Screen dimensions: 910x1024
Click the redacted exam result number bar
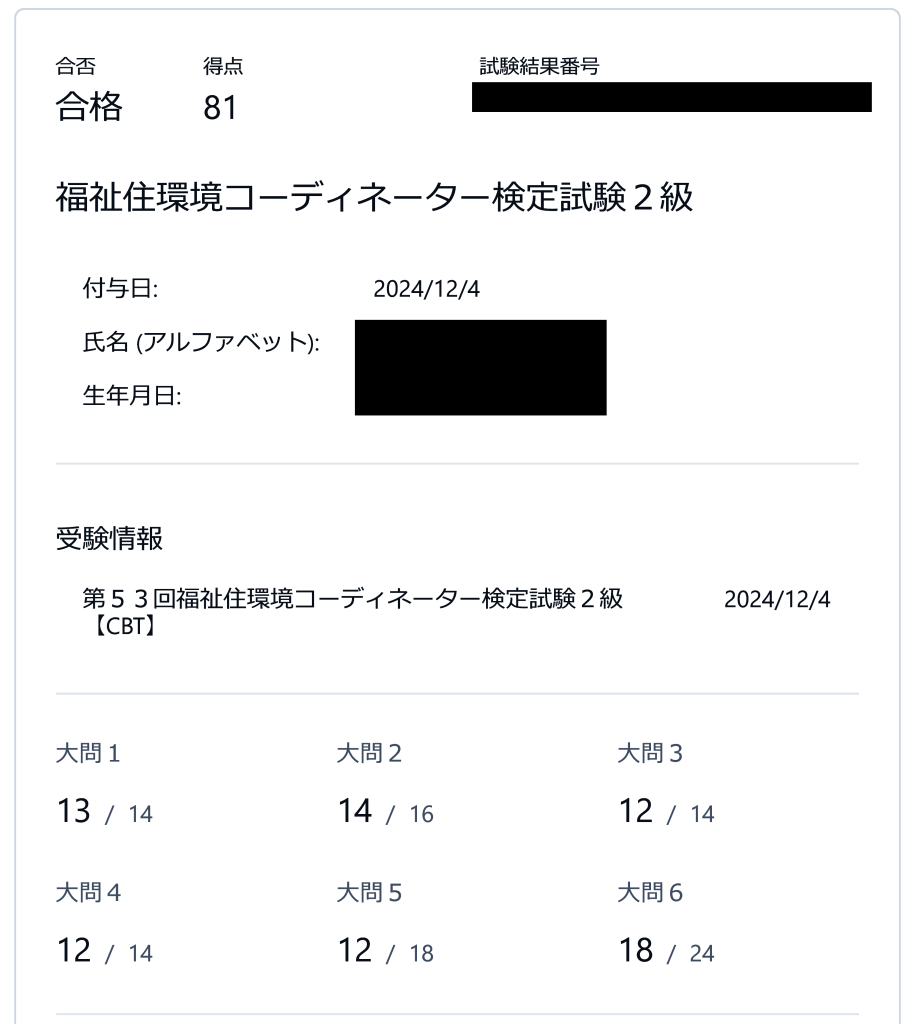click(x=671, y=97)
